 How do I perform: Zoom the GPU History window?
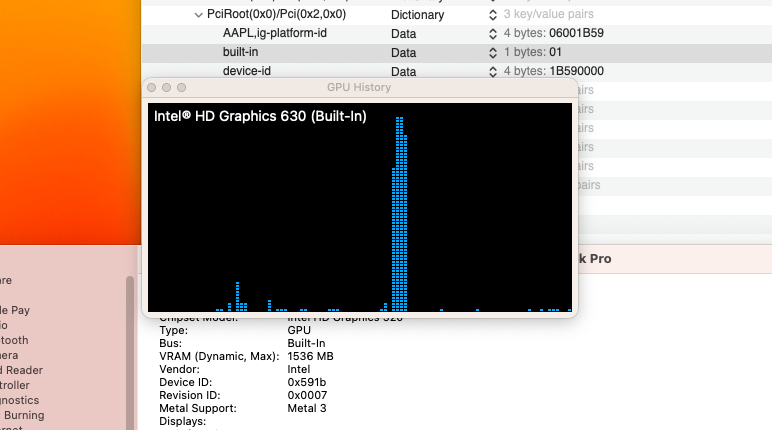[x=181, y=87]
